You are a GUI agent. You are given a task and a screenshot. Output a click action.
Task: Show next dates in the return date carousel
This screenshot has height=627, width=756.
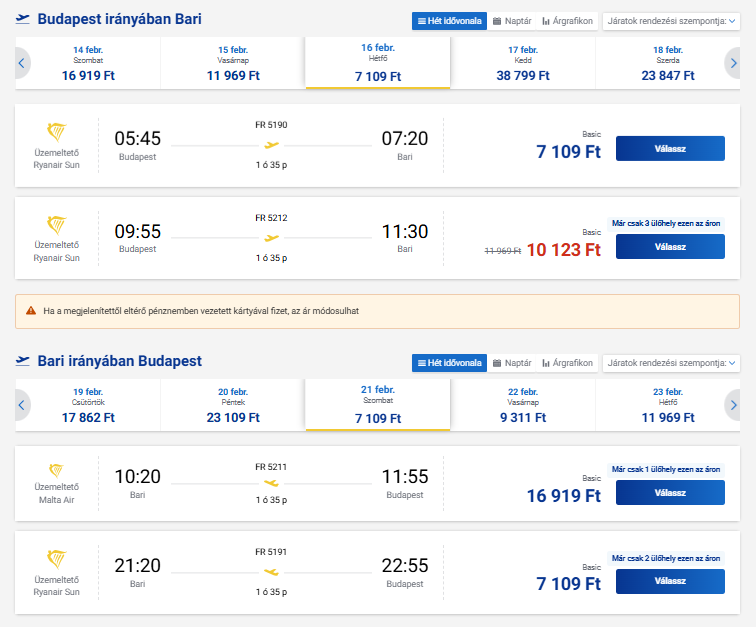(733, 404)
